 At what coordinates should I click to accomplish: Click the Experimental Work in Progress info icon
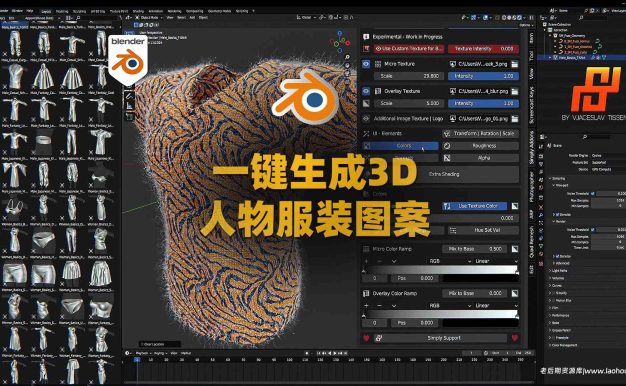click(x=366, y=37)
